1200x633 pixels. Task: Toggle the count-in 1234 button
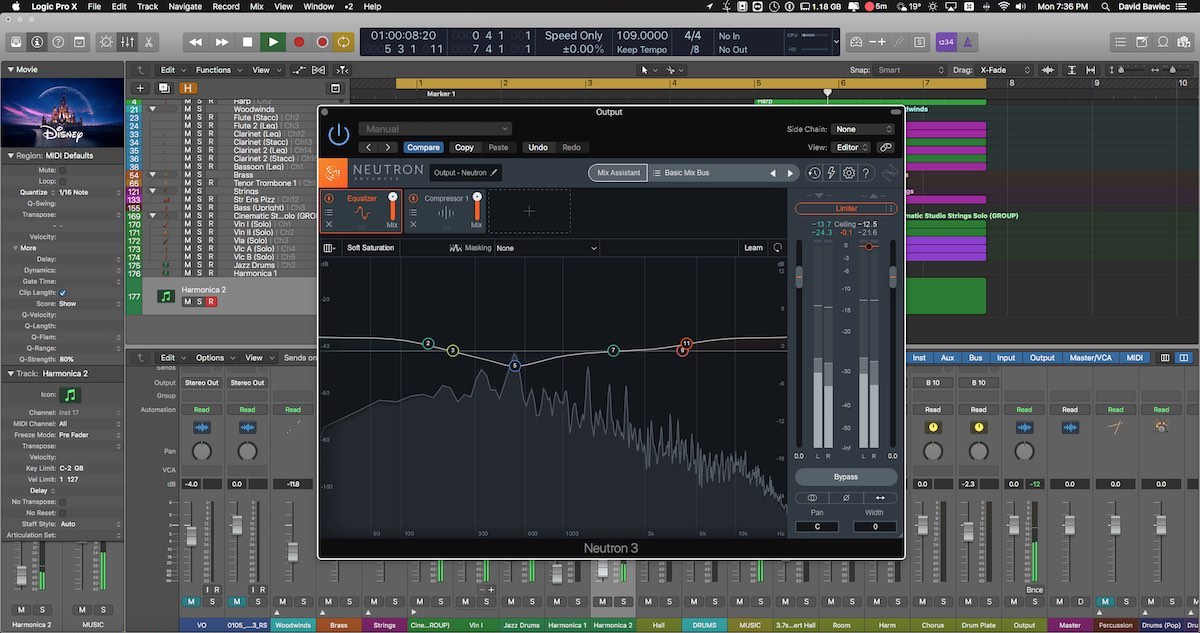coord(945,42)
